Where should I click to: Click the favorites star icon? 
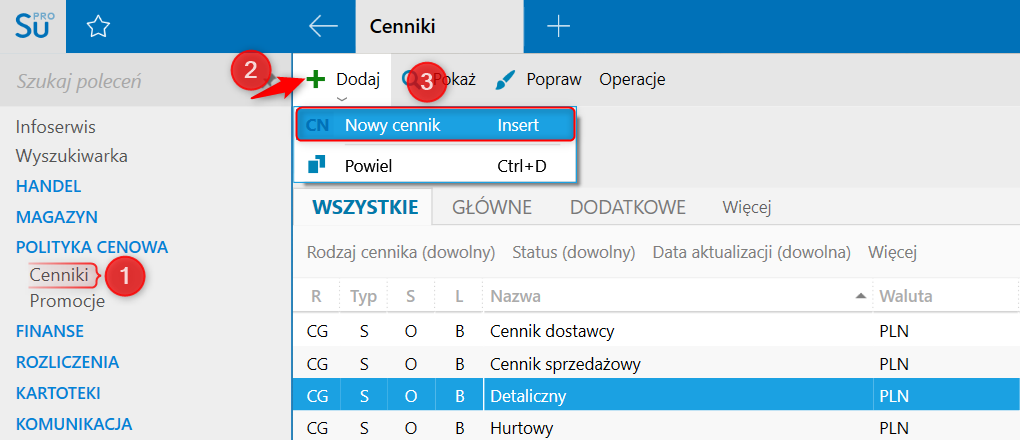(x=97, y=27)
